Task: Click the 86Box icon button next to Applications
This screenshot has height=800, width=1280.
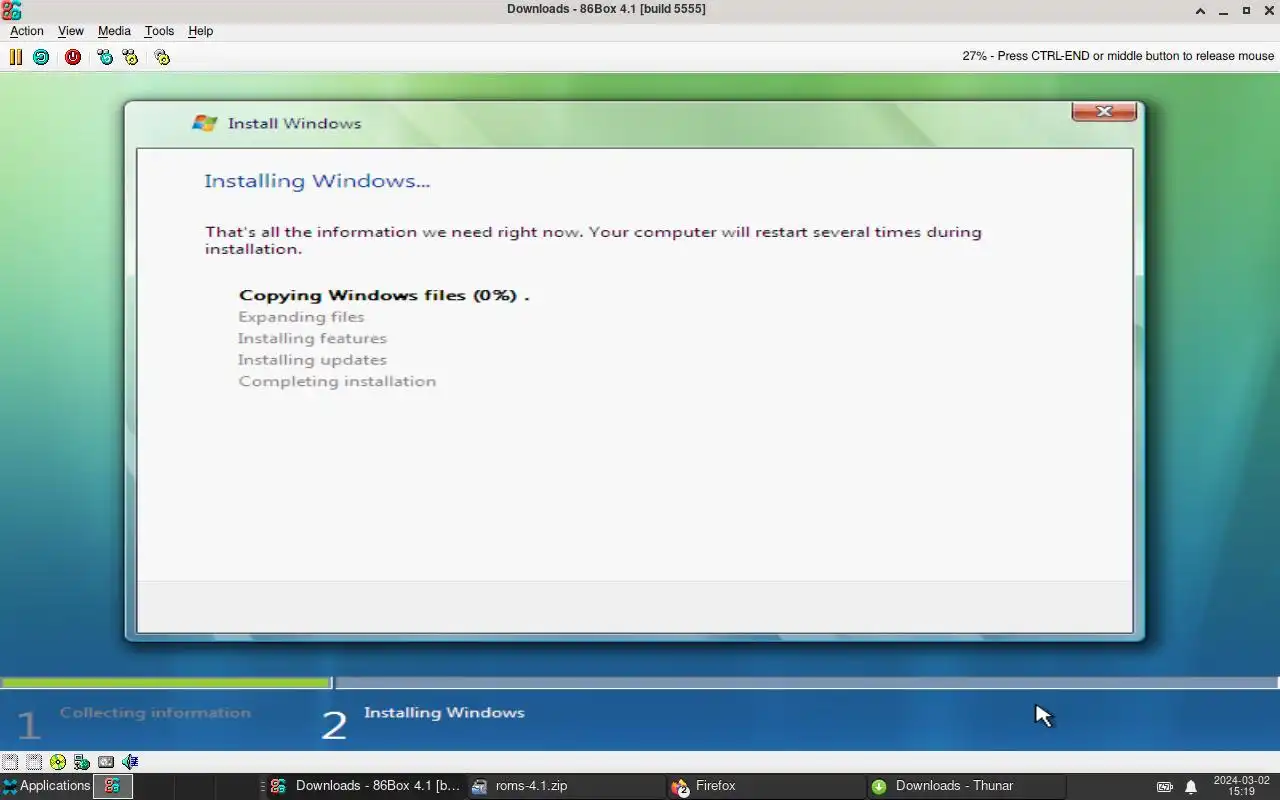Action: (x=113, y=786)
